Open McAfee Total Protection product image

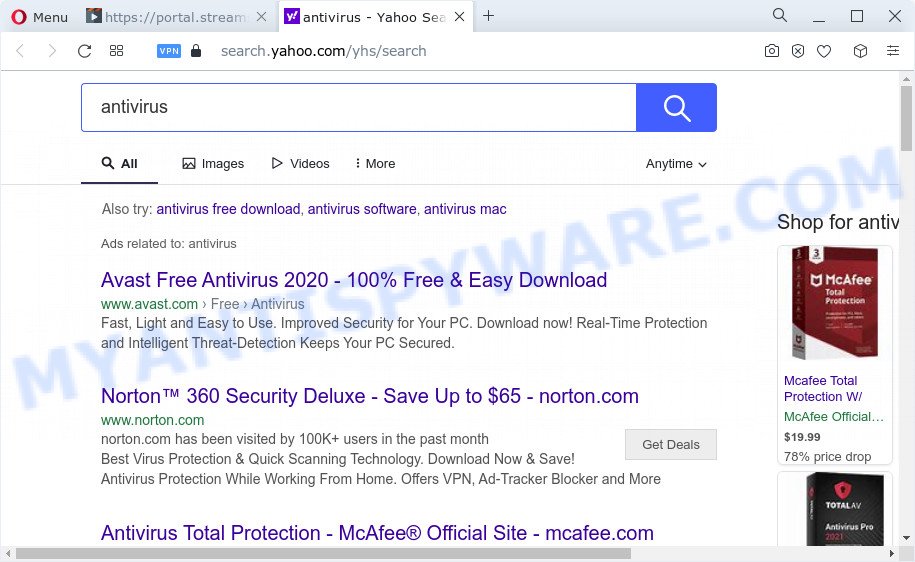click(x=834, y=303)
